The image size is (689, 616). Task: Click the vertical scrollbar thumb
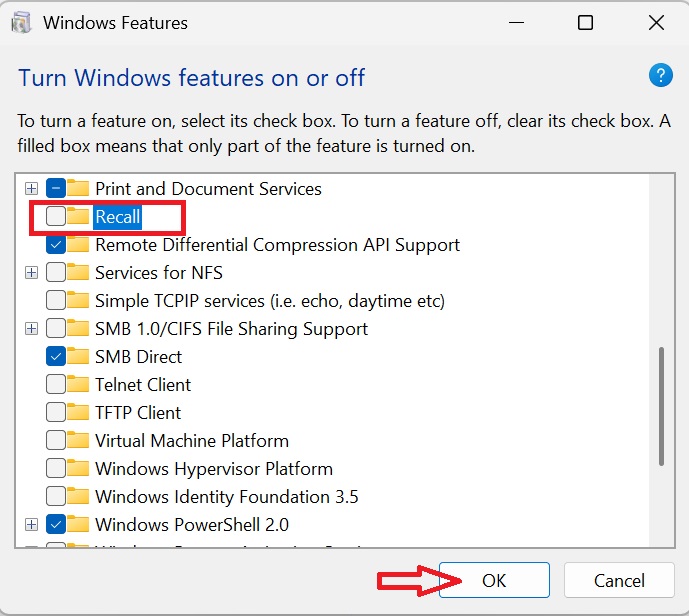pos(661,405)
